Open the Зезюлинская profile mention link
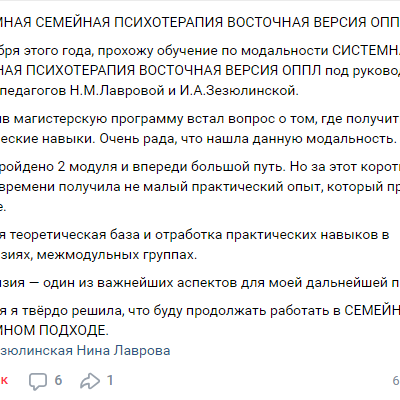The image size is (400, 400). (36, 351)
